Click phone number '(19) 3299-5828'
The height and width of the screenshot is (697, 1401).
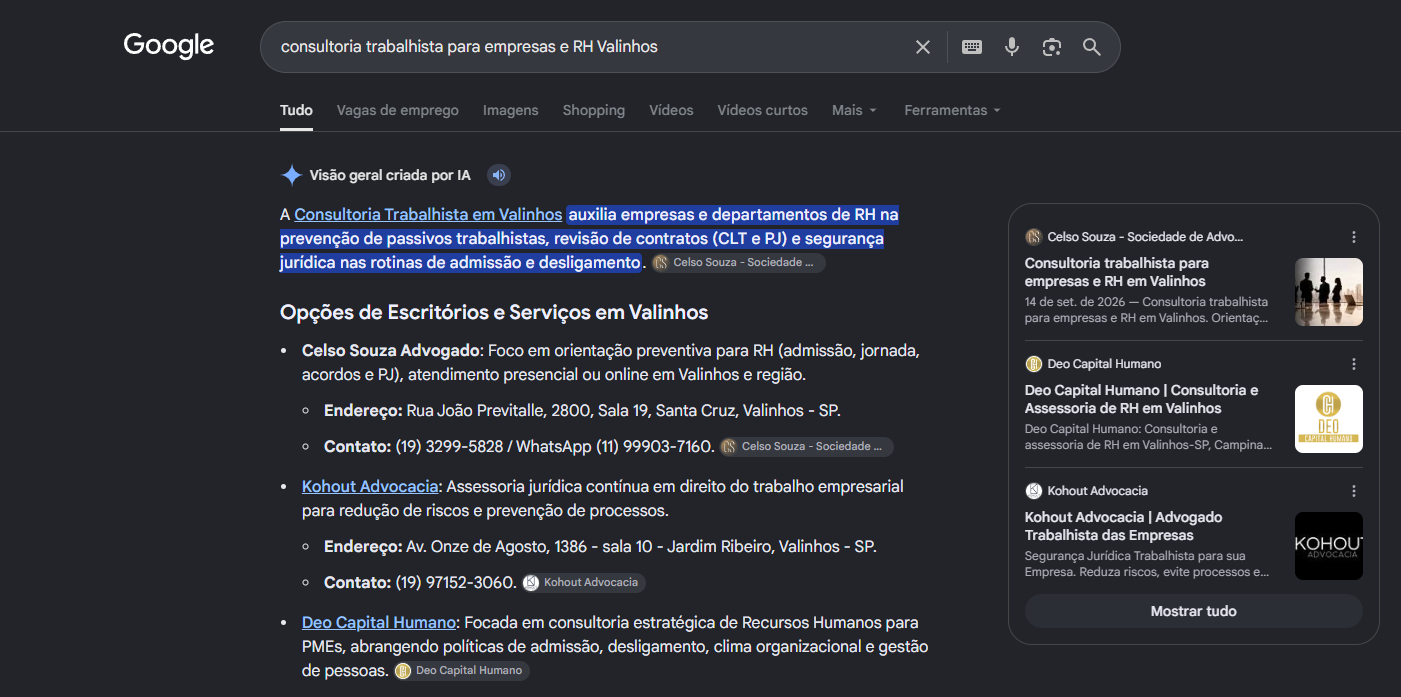tap(449, 447)
